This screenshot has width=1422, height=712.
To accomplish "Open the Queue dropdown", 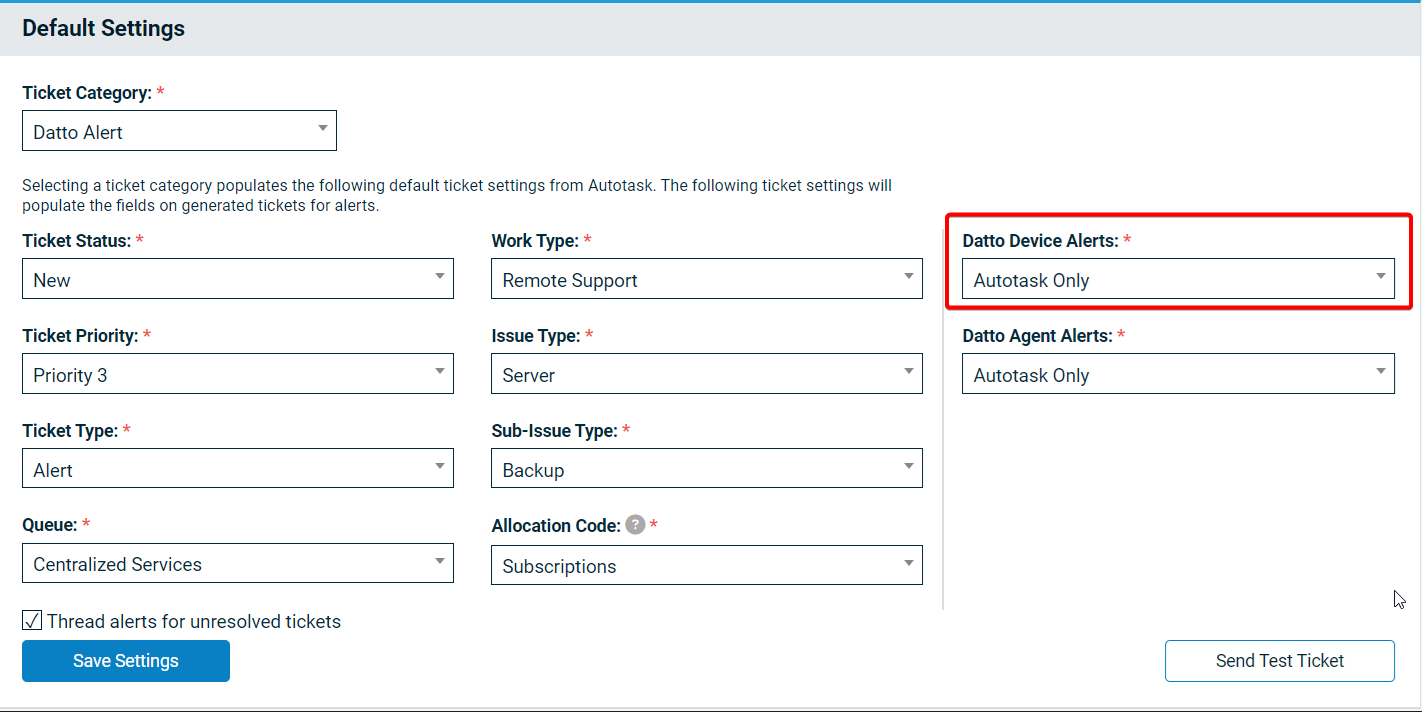I will click(238, 563).
